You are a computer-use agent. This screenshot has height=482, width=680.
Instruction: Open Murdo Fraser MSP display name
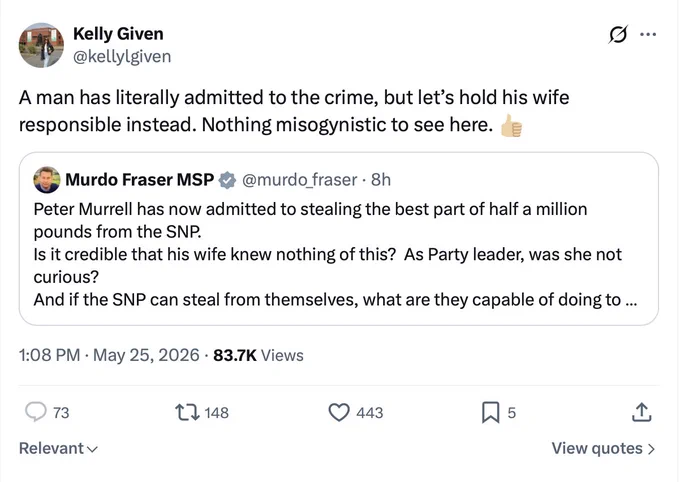pyautogui.click(x=140, y=180)
